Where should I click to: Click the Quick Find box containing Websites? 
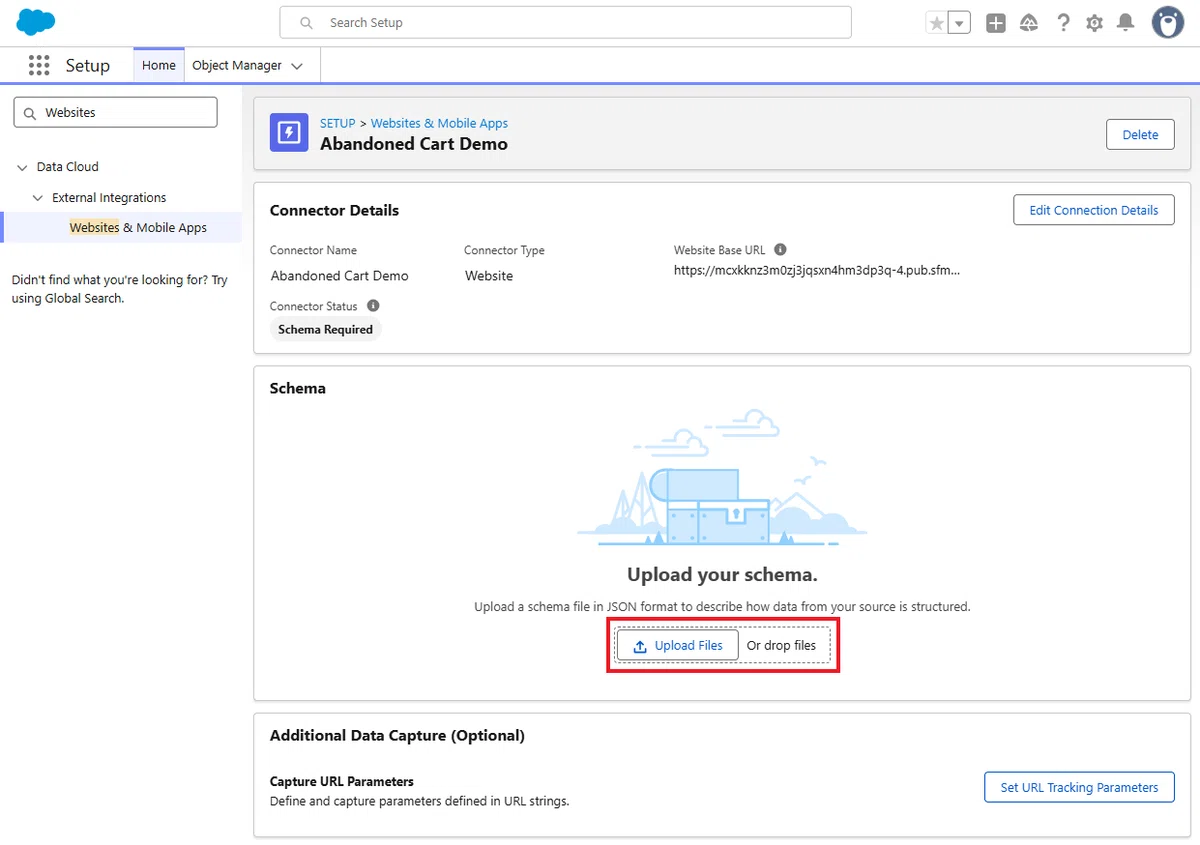115,113
